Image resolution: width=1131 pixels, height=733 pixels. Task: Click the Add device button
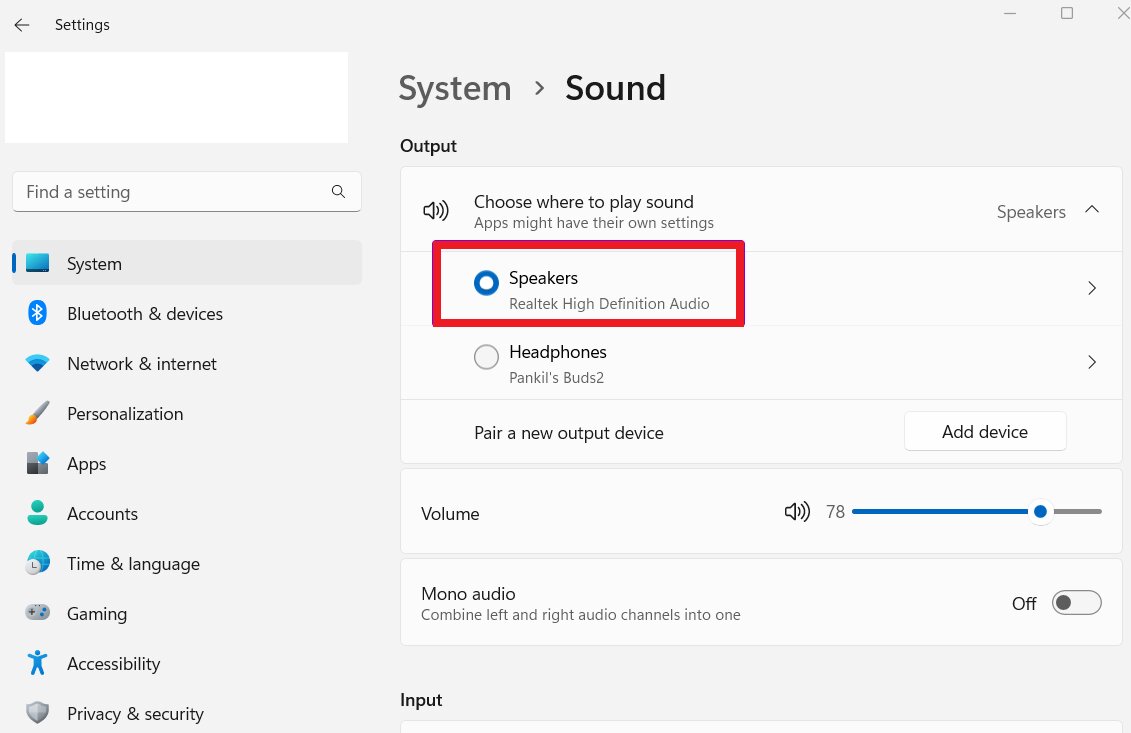984,431
